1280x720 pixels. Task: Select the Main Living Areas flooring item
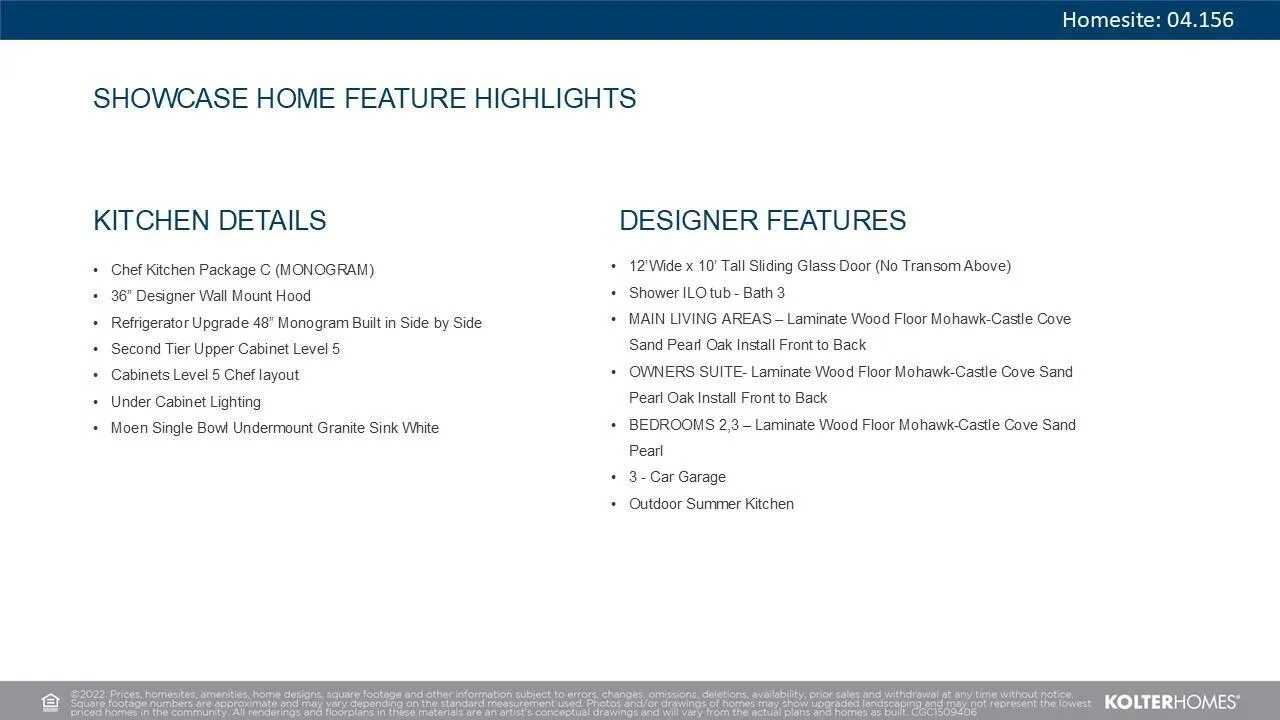pos(849,332)
